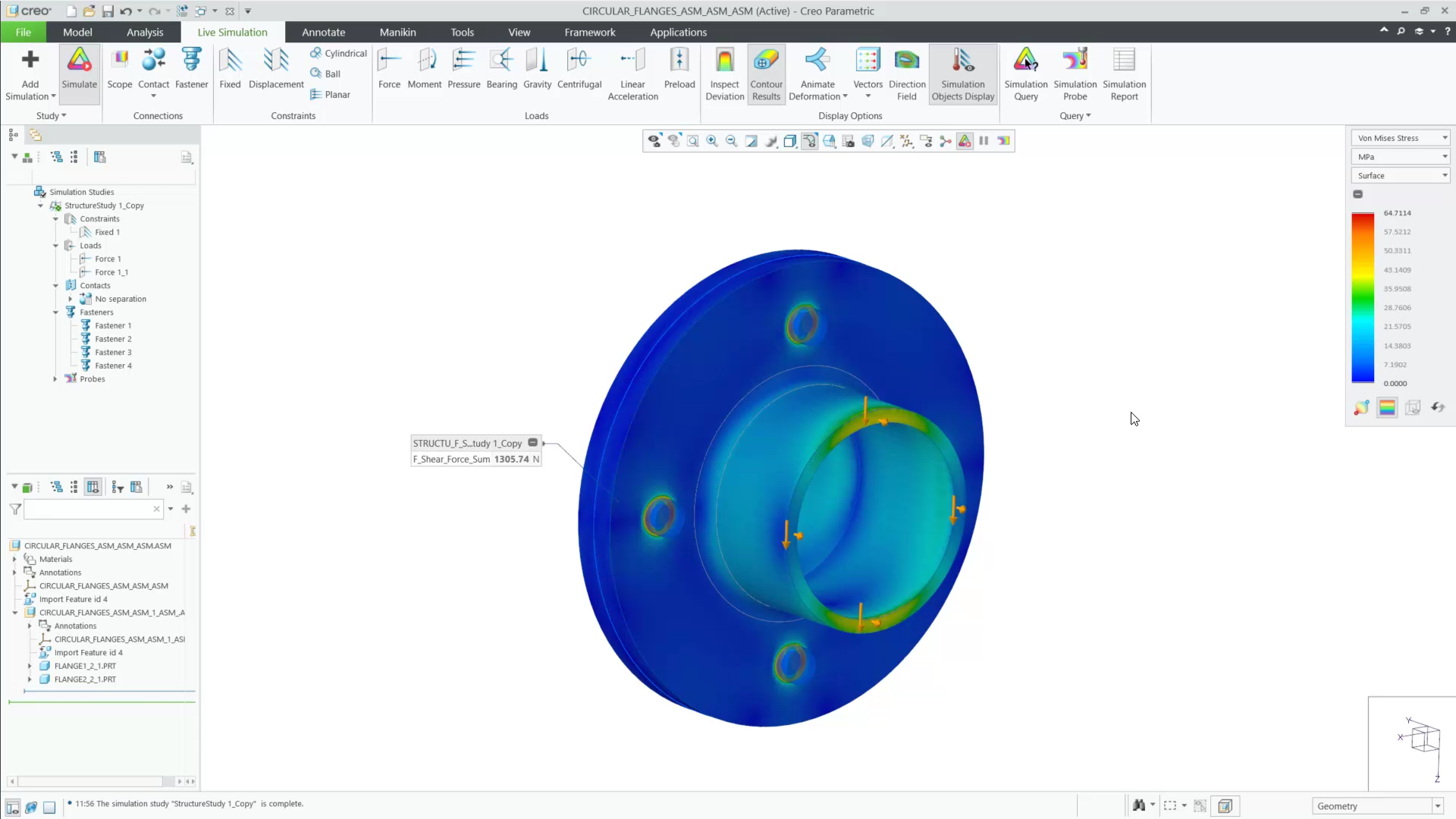Select the Zoom In magnifier icon
The image size is (1456, 819).
(712, 140)
